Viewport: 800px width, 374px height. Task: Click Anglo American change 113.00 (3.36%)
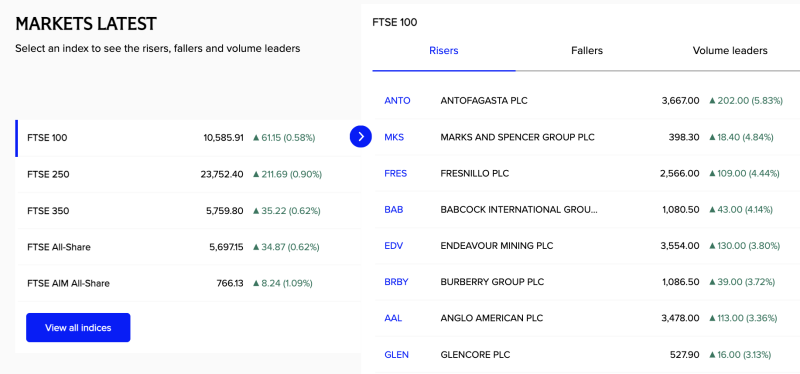tap(743, 318)
